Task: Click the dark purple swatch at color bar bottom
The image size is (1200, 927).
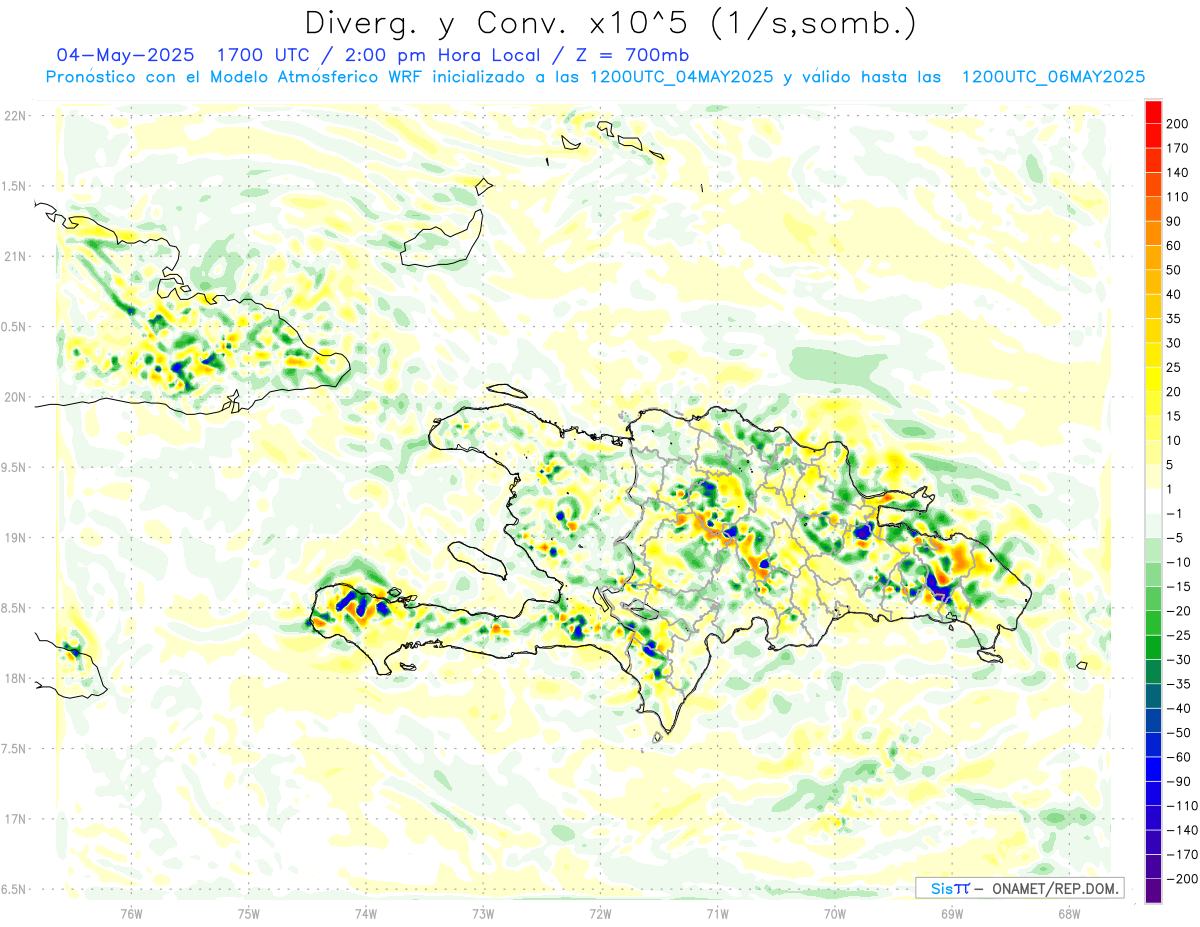Action: click(1153, 892)
